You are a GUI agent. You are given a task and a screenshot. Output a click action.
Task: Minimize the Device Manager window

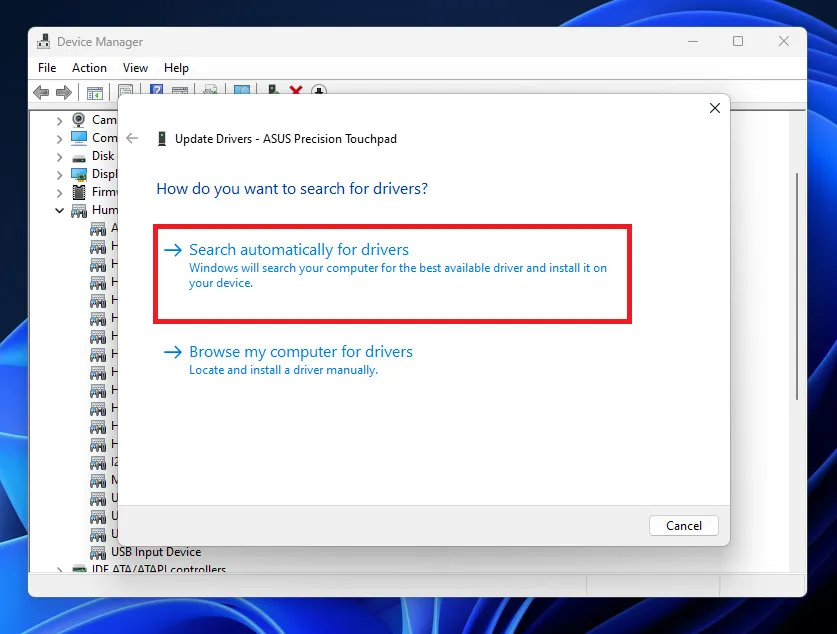point(693,42)
